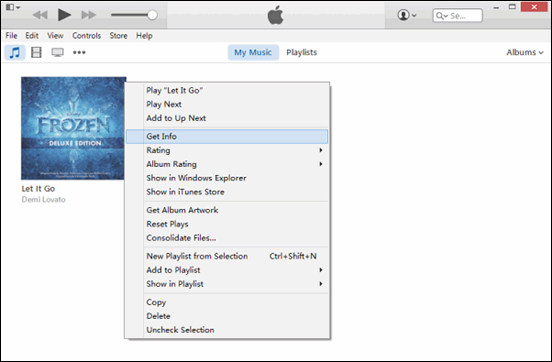Select the Music library note icon
The image size is (552, 362).
(15, 52)
